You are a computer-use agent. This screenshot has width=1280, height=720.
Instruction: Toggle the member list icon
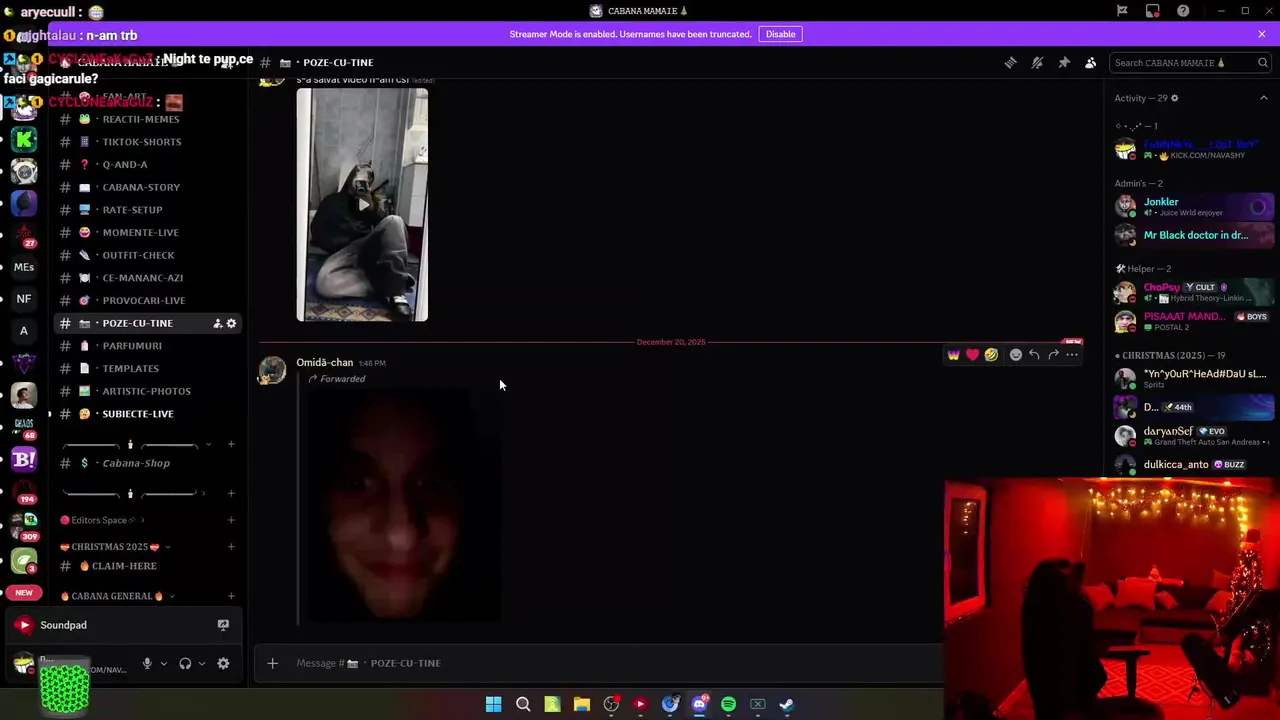1091,62
